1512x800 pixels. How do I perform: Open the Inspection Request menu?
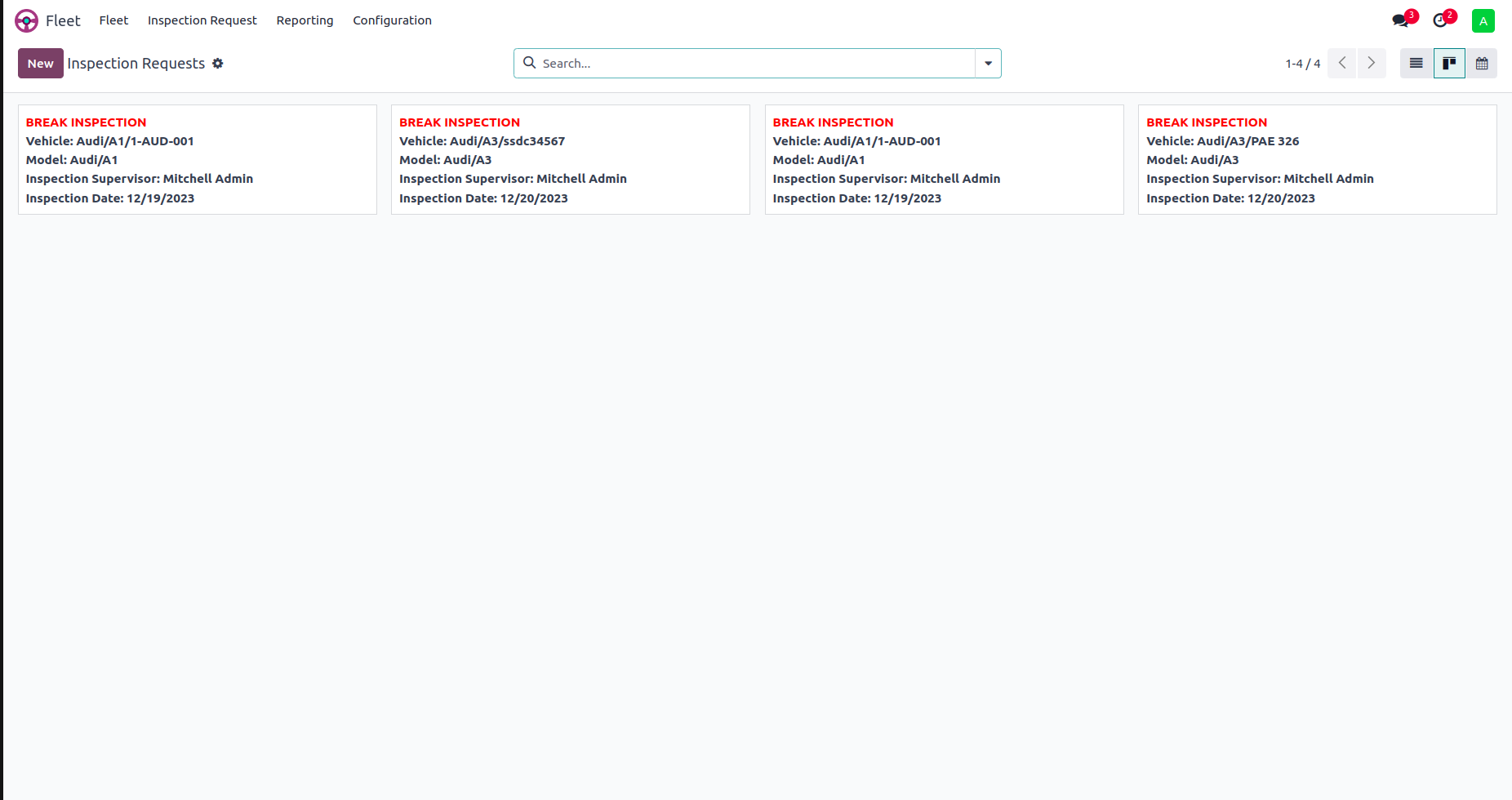(x=202, y=20)
